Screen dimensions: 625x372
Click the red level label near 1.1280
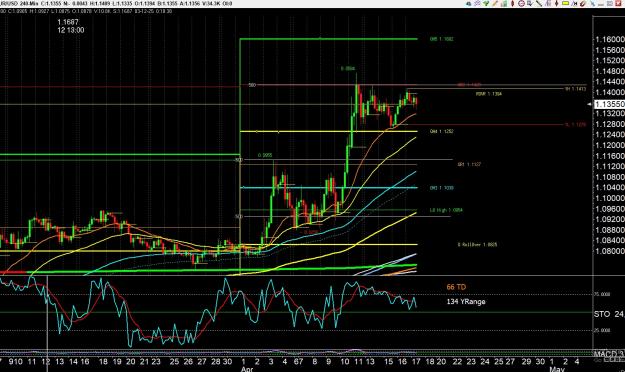click(x=576, y=124)
